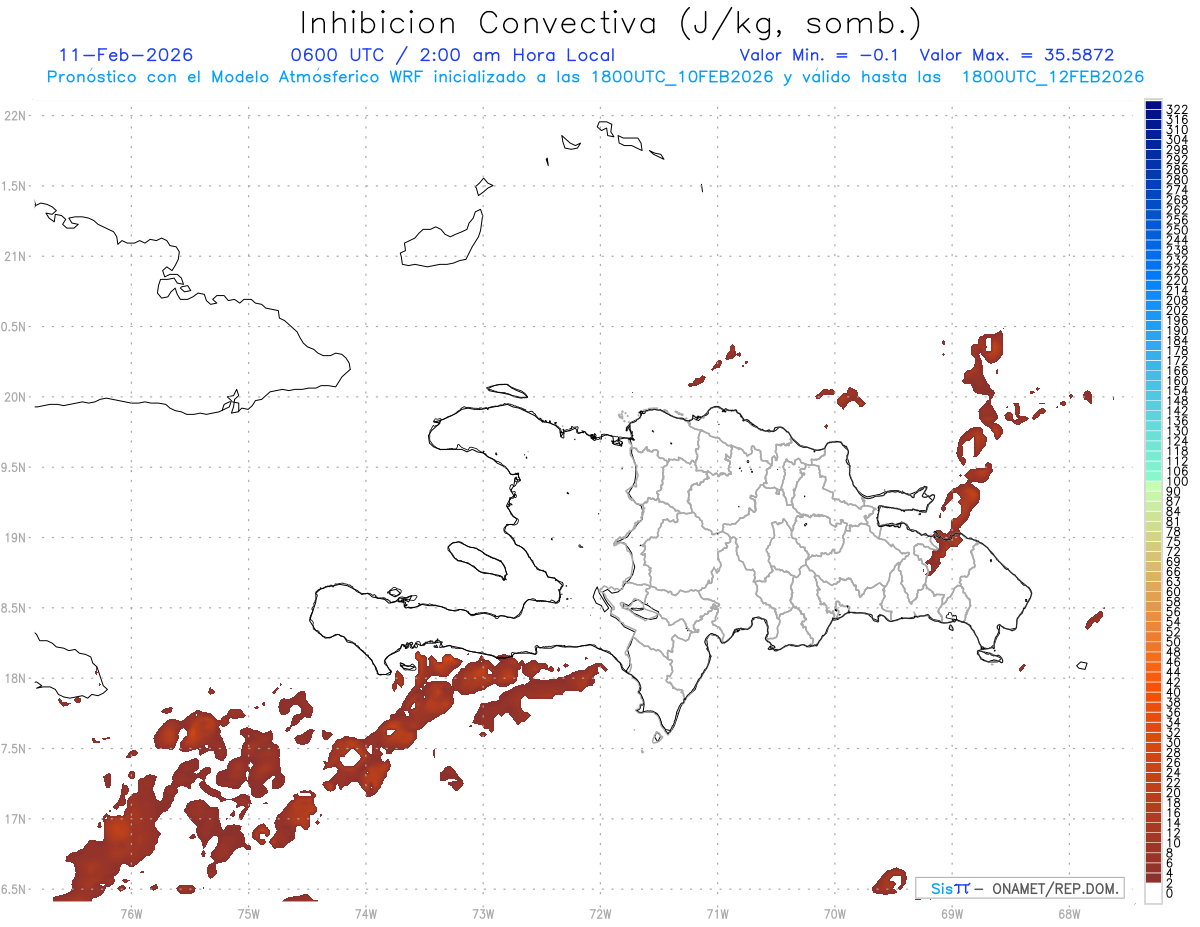Select the white swatch at the color scale bottom
This screenshot has width=1200, height=927.
[x=1153, y=894]
